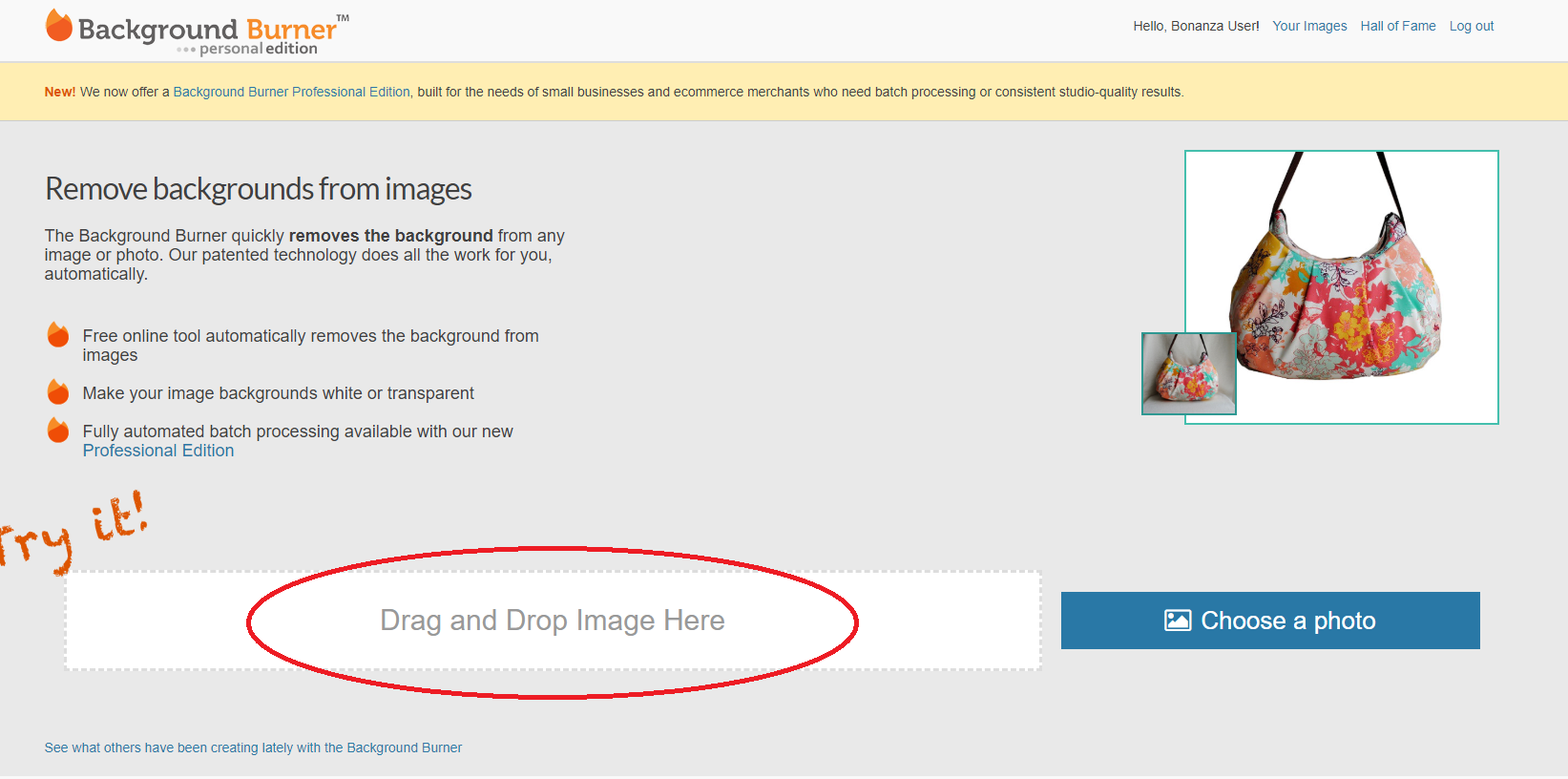Click the Background Burner wordmark in header
The height and width of the screenshot is (779, 1568).
pos(207,30)
